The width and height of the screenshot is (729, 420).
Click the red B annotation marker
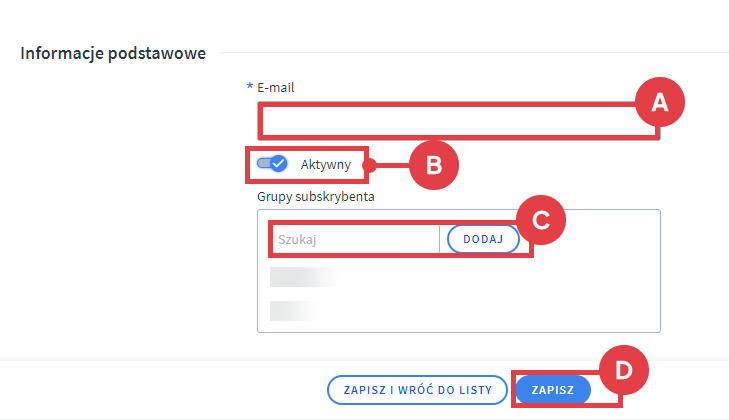coord(433,166)
